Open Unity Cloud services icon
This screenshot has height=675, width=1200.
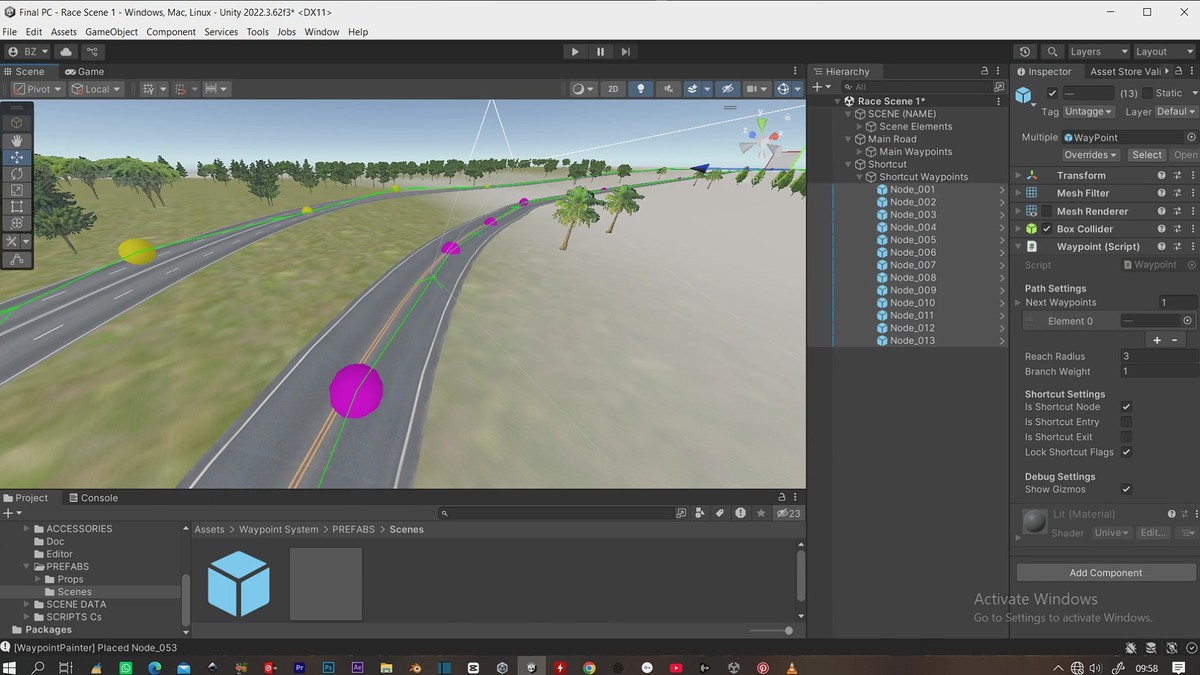[64, 52]
